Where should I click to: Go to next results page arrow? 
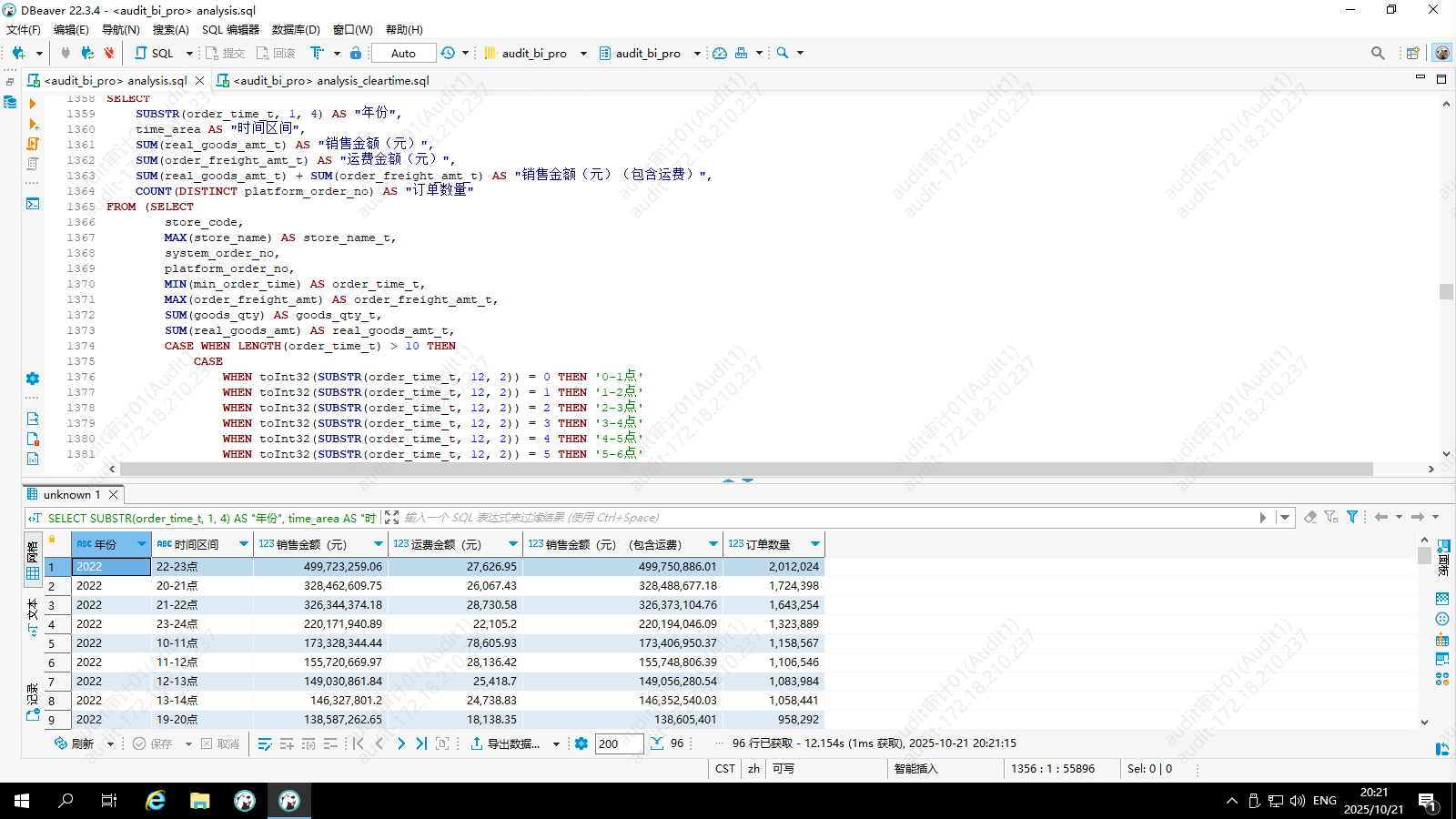[x=400, y=743]
